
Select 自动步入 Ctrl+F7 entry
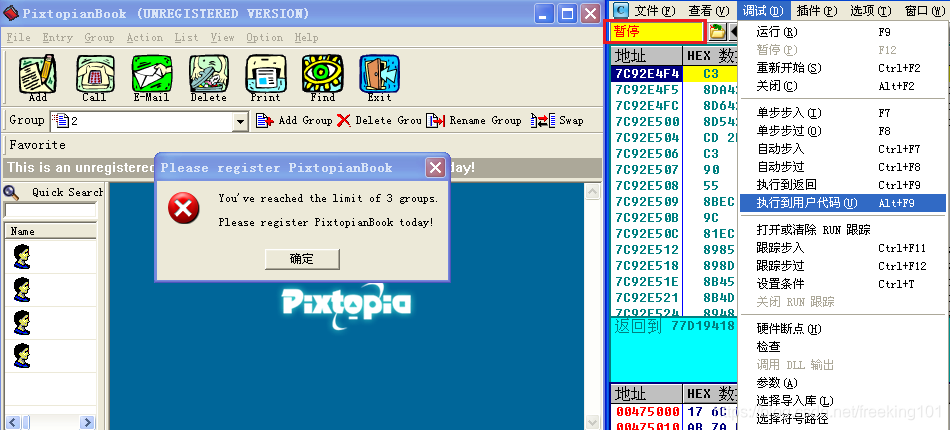point(843,149)
